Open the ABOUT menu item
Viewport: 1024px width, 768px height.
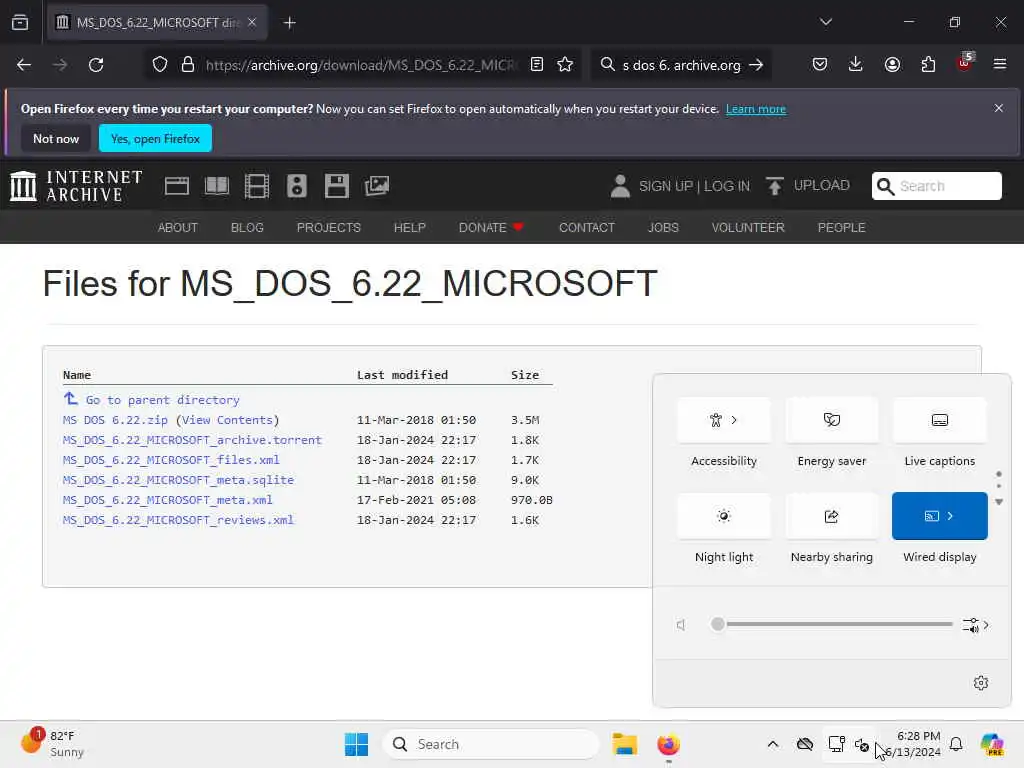tap(178, 227)
